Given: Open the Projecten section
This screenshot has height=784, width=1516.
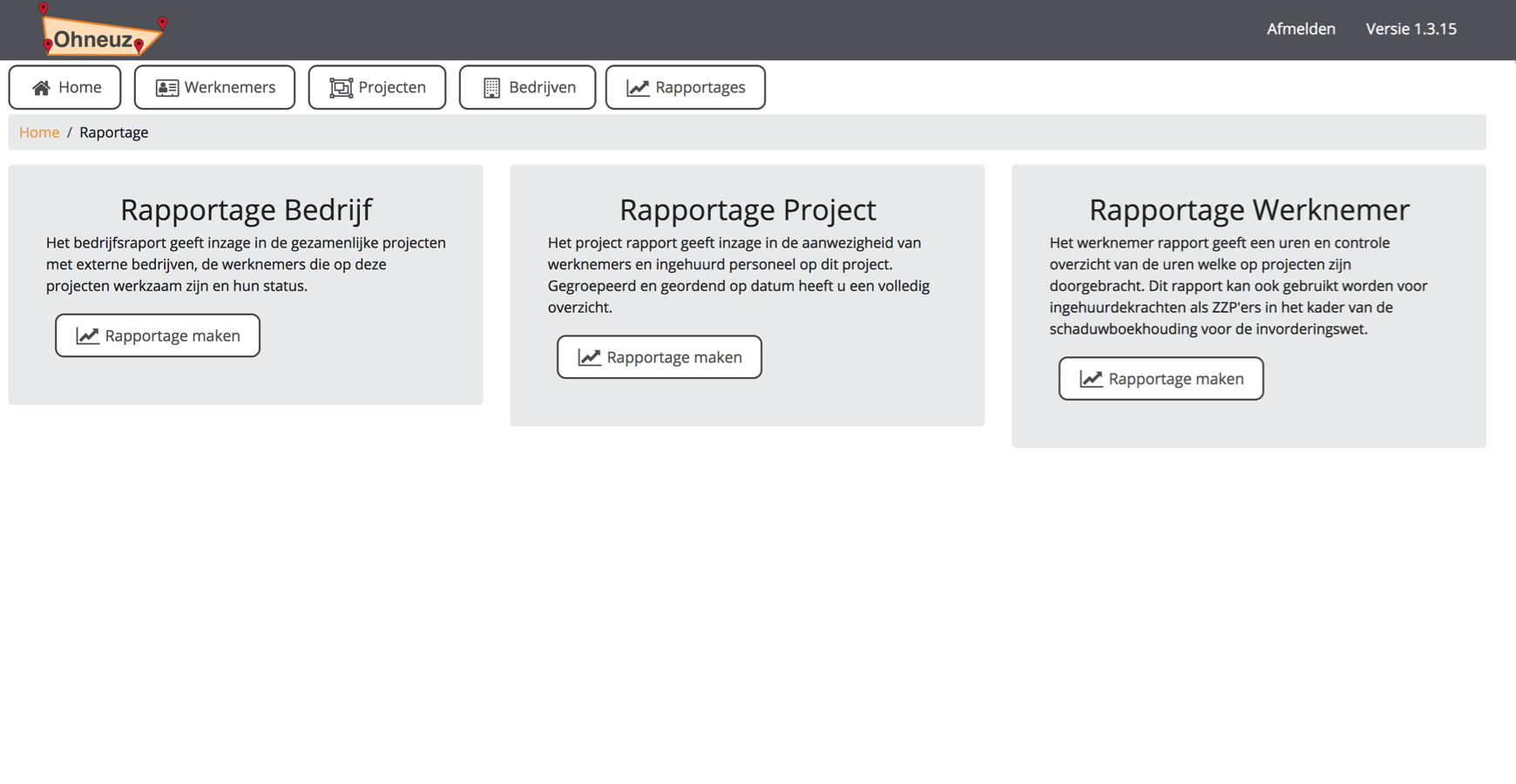Looking at the screenshot, I should pos(377,87).
